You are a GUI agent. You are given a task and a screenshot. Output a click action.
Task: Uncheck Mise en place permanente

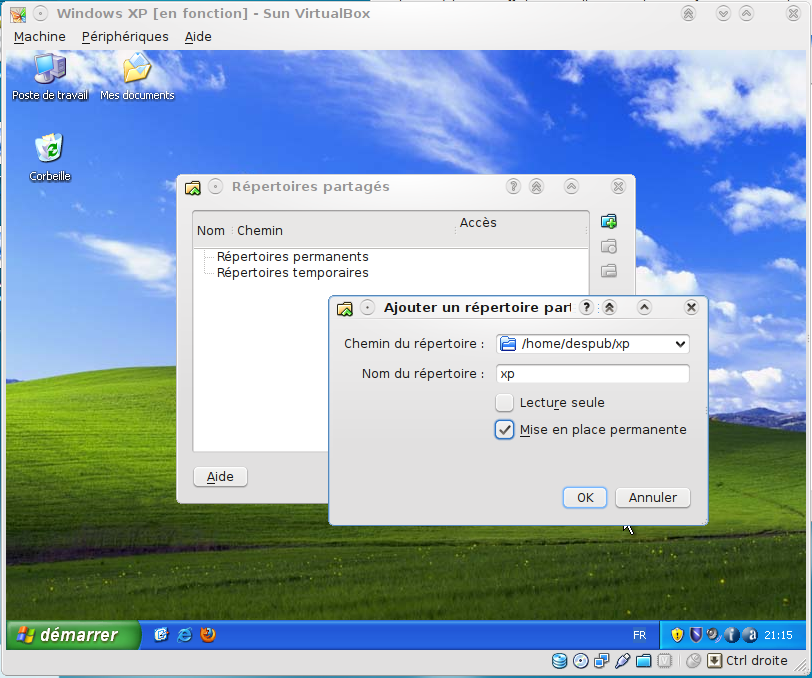coord(505,429)
